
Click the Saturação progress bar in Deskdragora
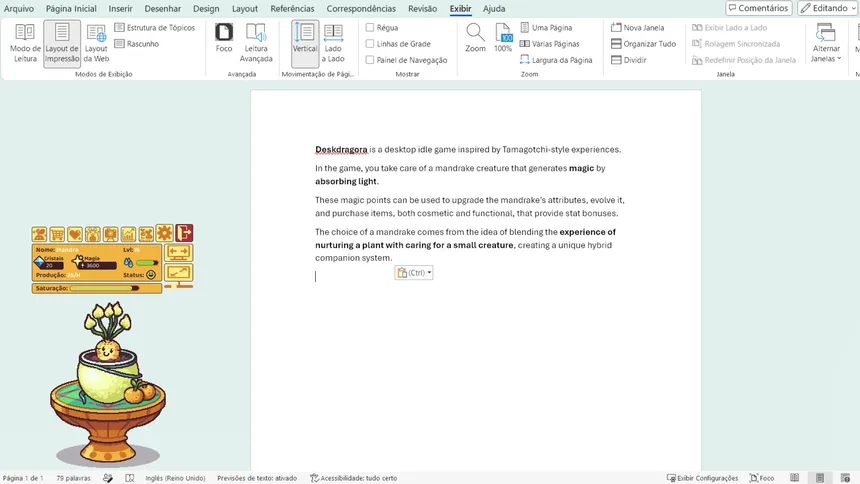(x=104, y=288)
